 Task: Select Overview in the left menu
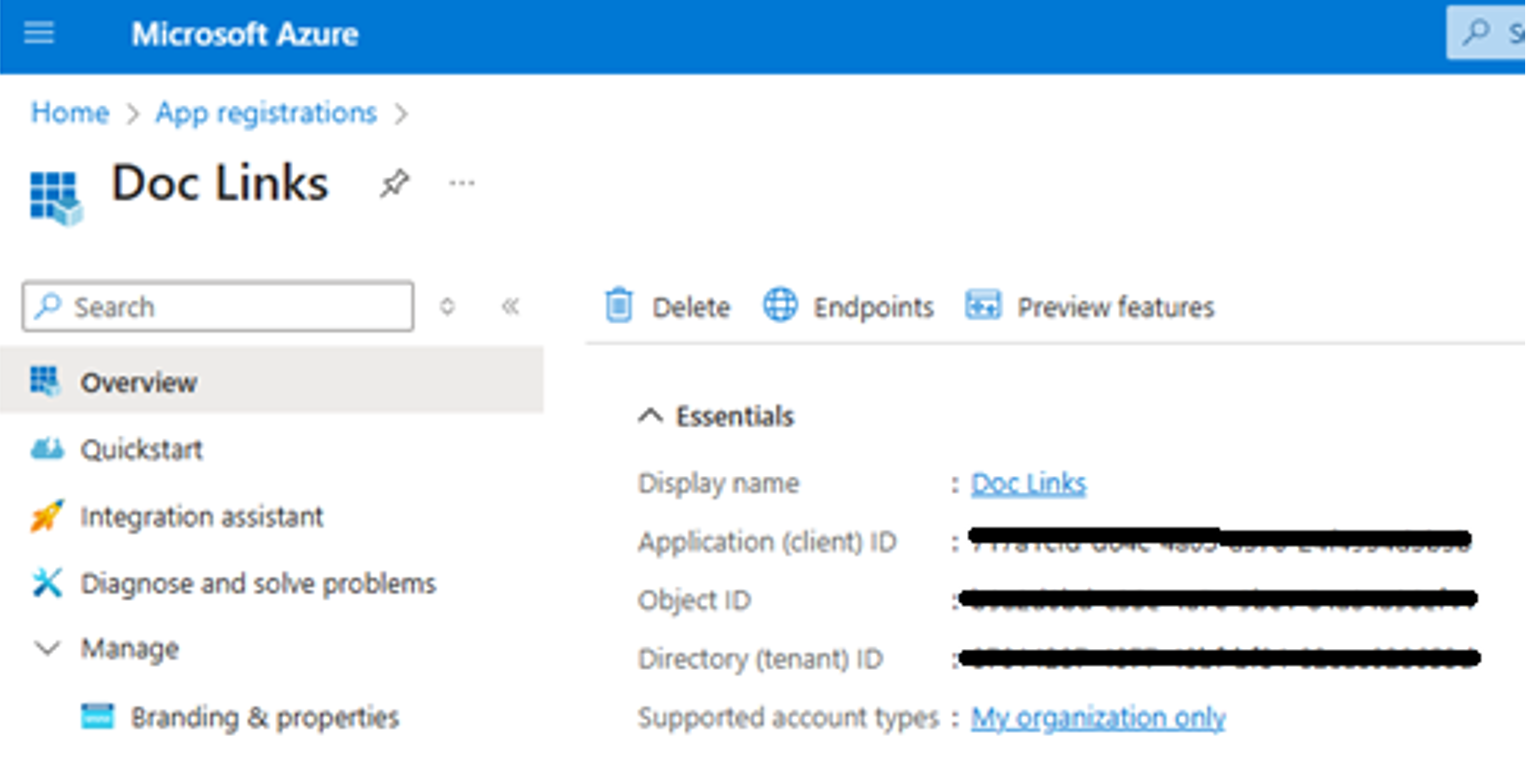point(138,382)
